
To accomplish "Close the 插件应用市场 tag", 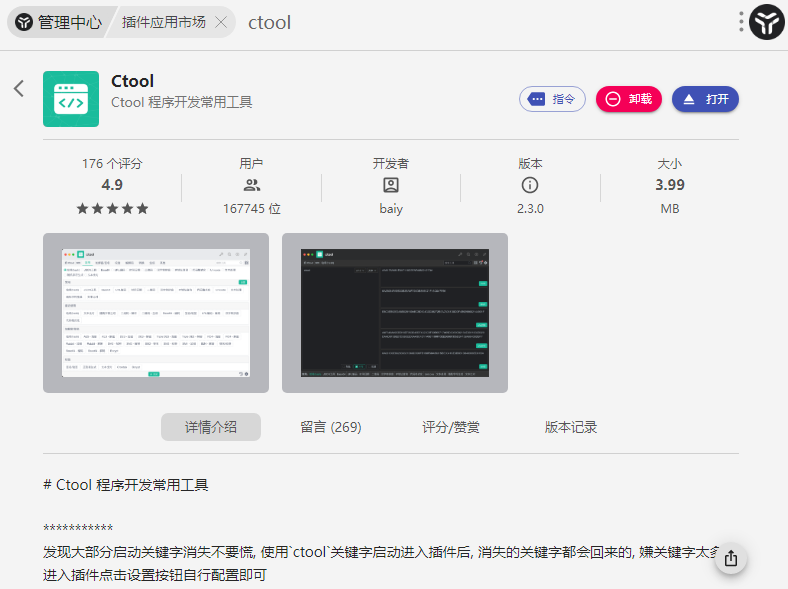I will [x=221, y=22].
